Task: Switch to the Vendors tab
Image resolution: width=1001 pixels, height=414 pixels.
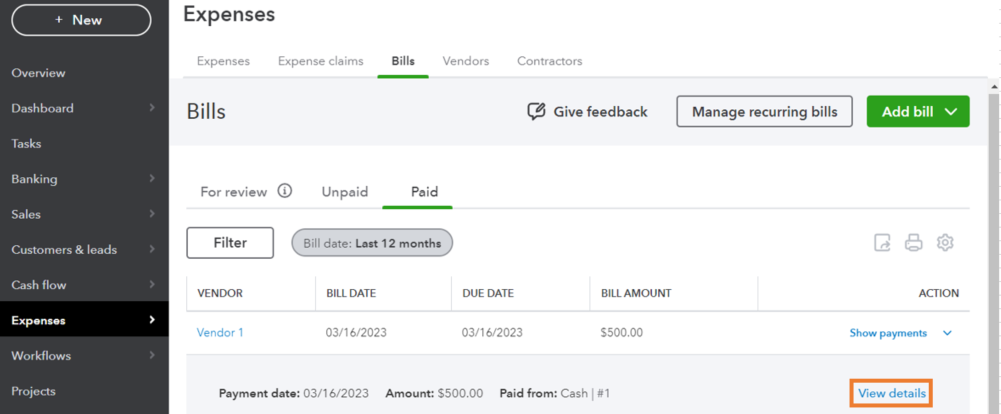Action: (x=466, y=61)
